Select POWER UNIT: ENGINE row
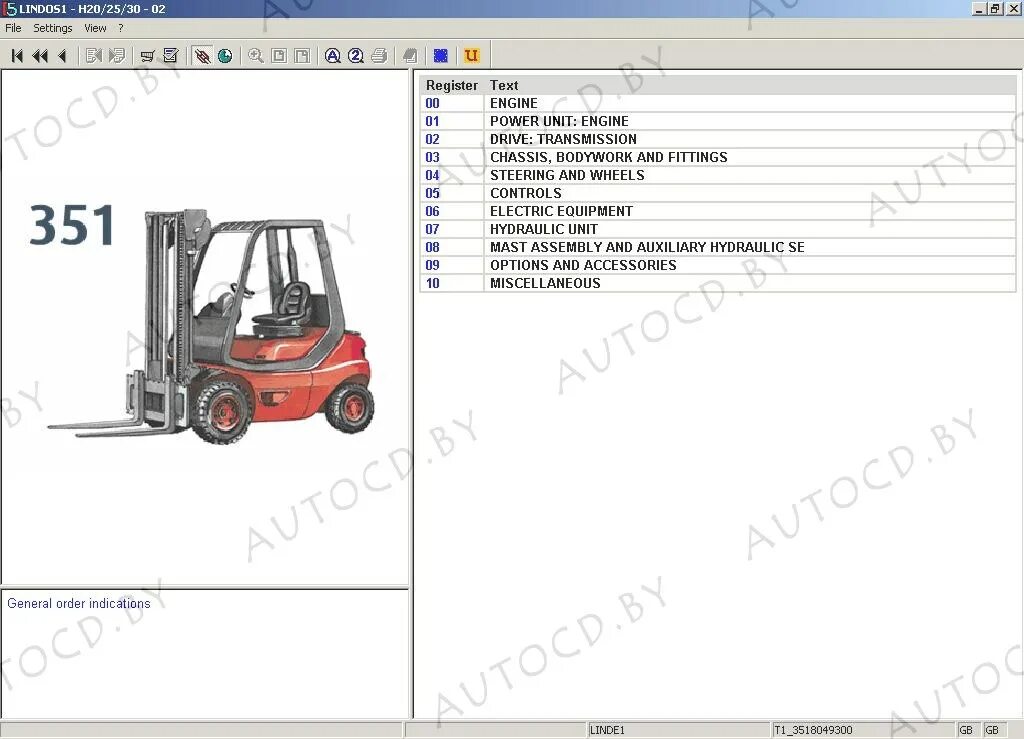 coord(718,121)
